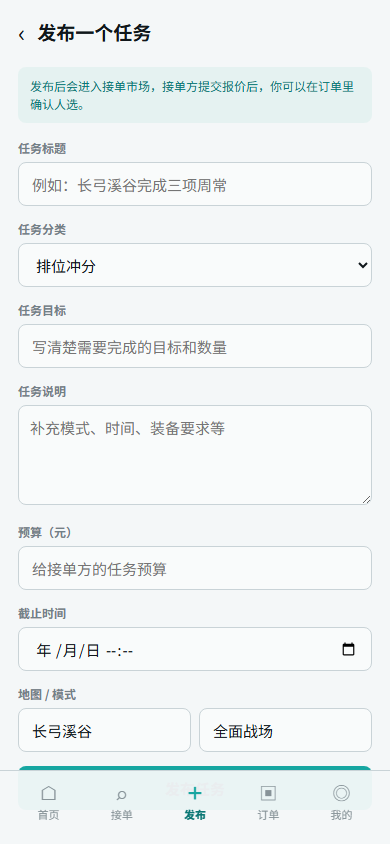Grab the resize handle of the 任务说明 textarea
This screenshot has height=844, width=390.
[366, 499]
